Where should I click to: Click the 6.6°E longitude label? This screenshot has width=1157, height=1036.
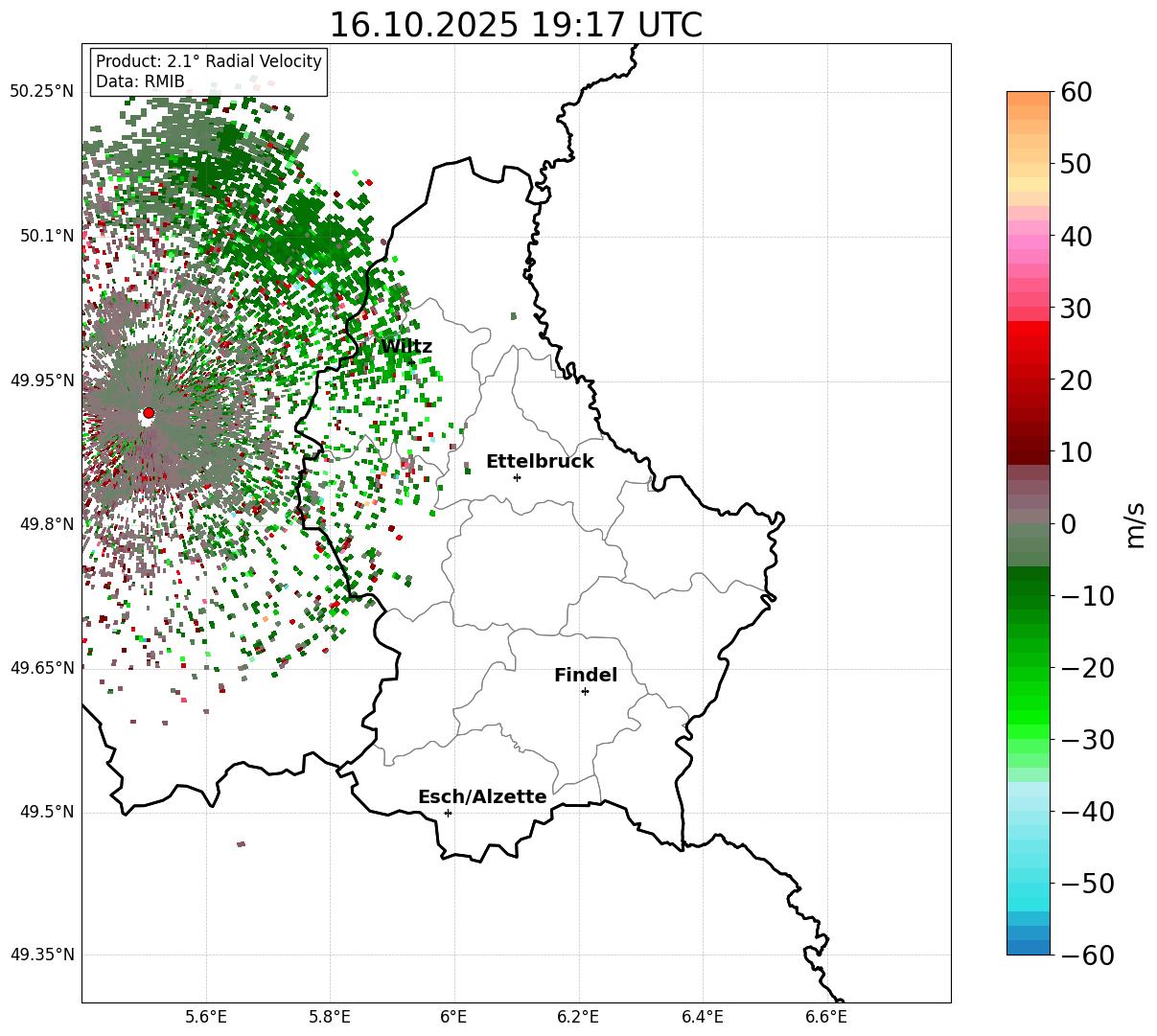[826, 1017]
